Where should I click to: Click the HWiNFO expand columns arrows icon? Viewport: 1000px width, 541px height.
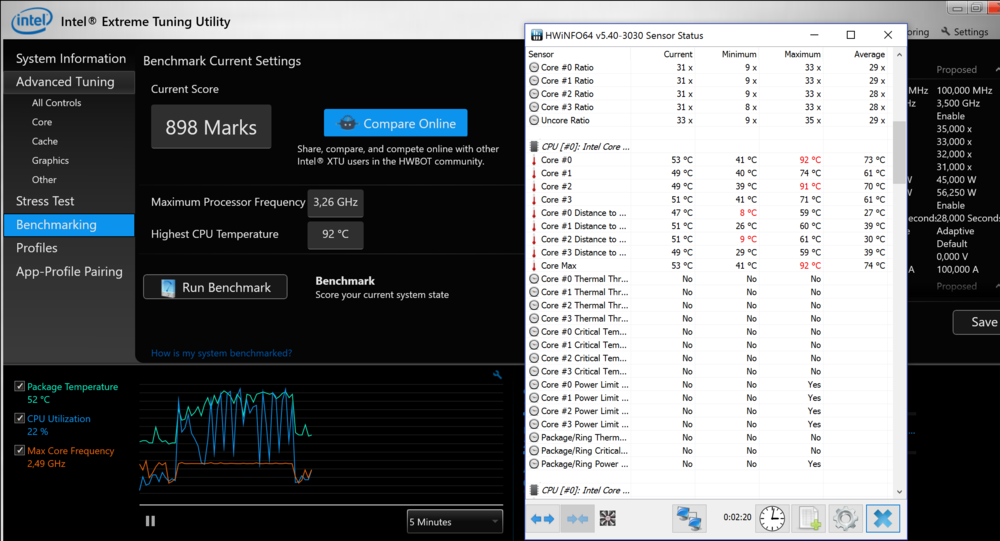tap(543, 518)
